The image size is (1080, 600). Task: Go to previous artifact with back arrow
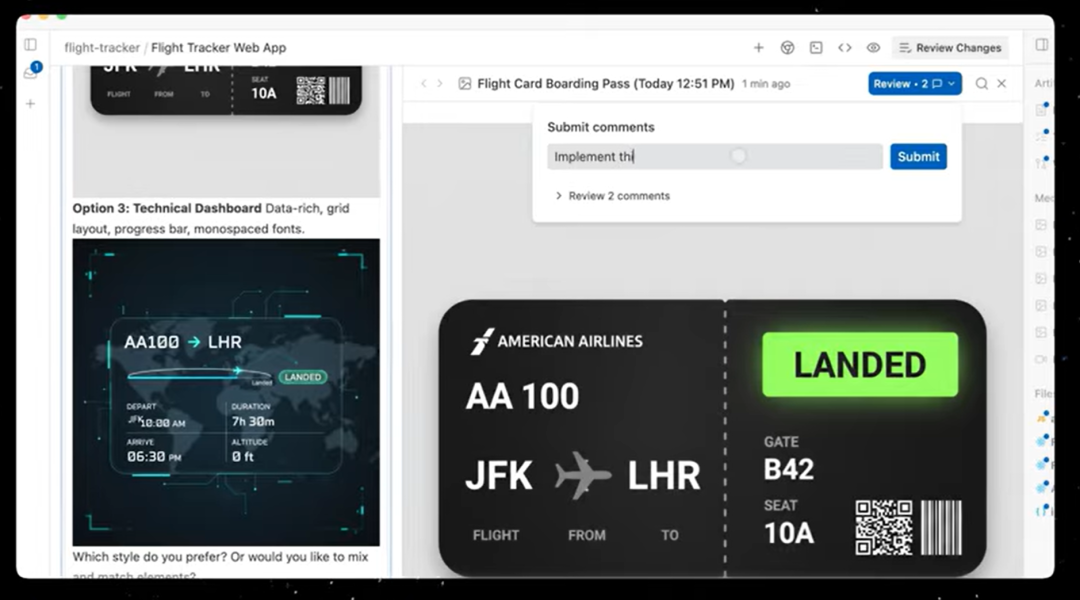click(424, 84)
